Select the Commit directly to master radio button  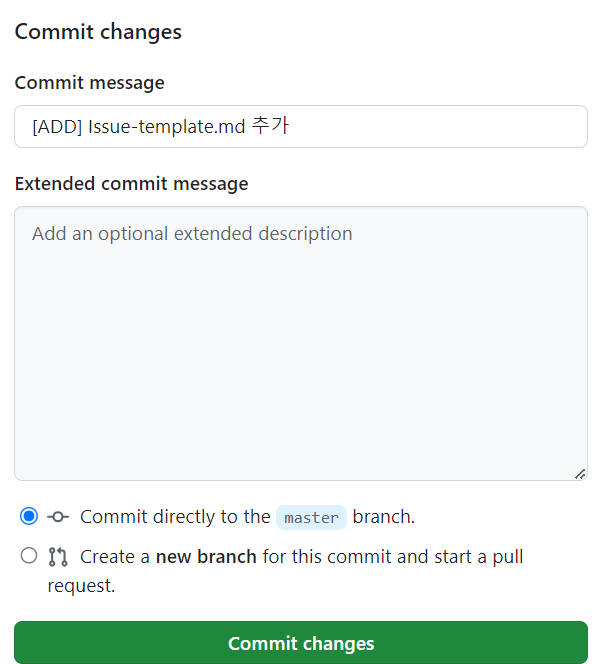(x=29, y=516)
